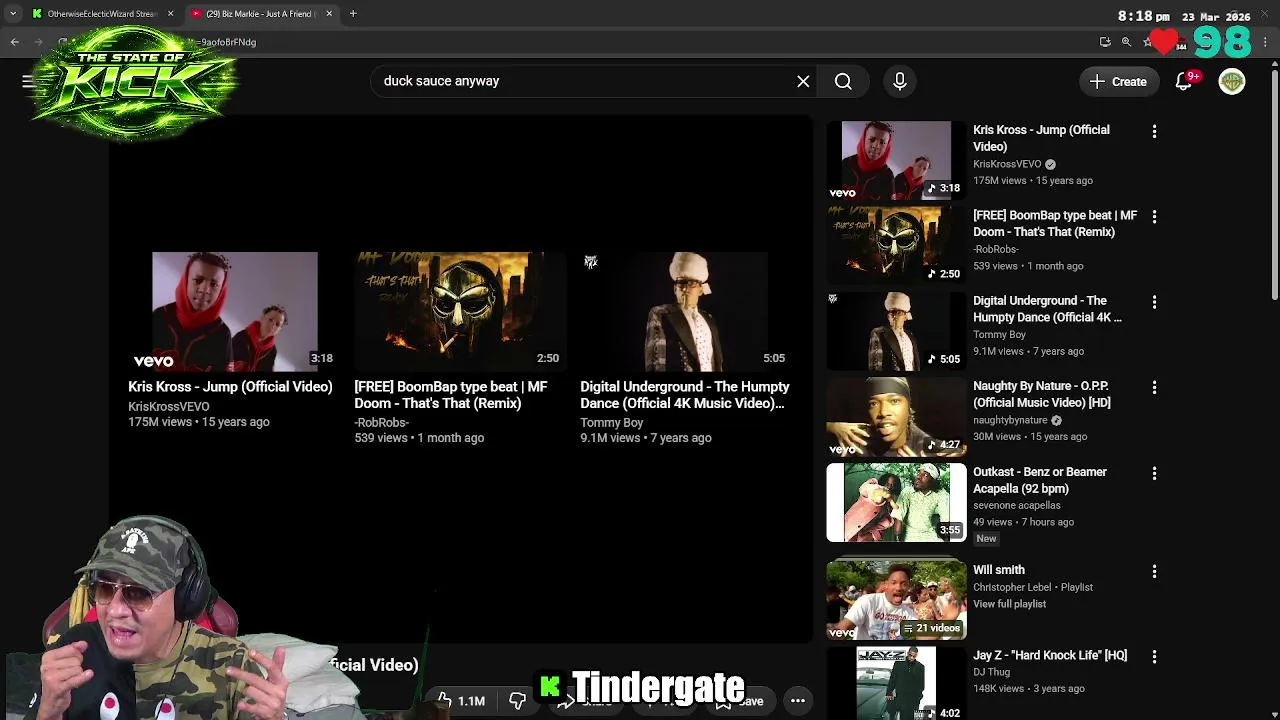Image resolution: width=1280 pixels, height=720 pixels.
Task: Start voice search with microphone
Action: (x=899, y=81)
